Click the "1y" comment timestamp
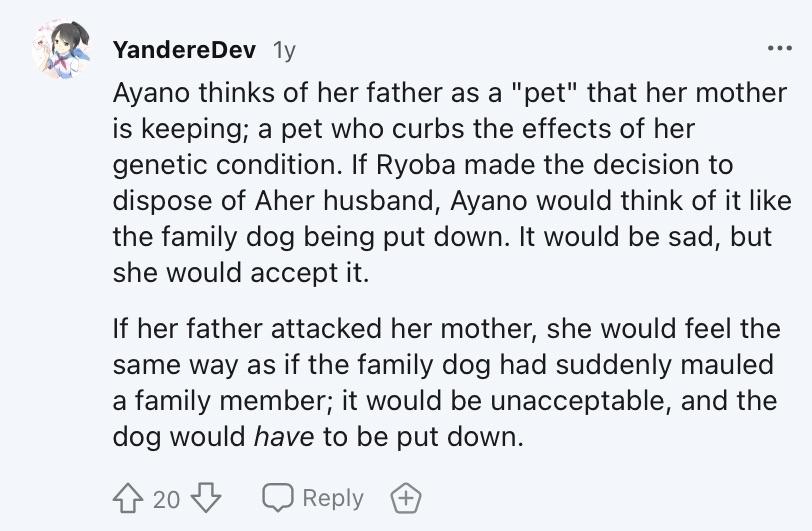Screen dimensions: 812x531 pos(283,49)
